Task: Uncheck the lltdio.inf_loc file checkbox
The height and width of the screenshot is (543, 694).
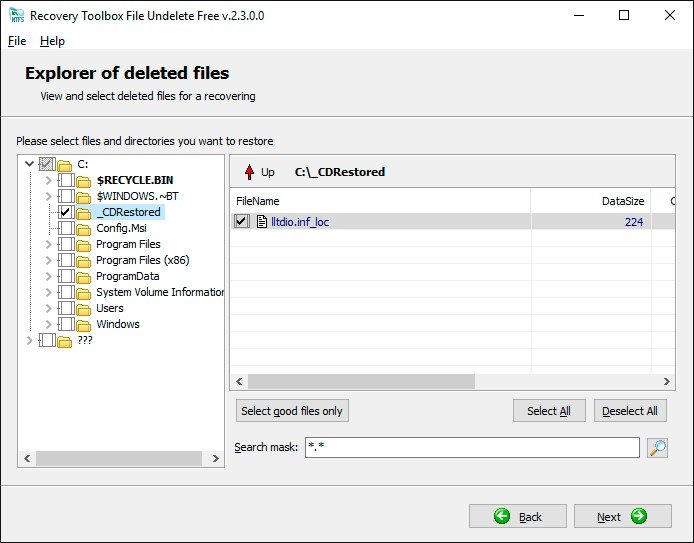Action: point(242,221)
